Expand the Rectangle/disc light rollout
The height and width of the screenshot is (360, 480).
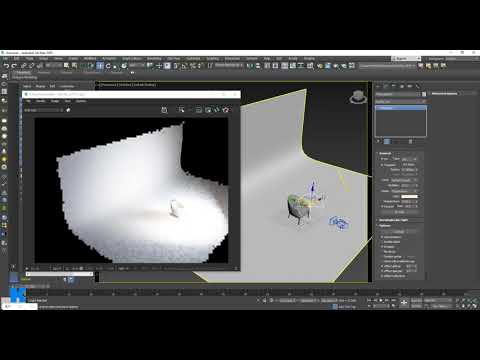(x=394, y=220)
